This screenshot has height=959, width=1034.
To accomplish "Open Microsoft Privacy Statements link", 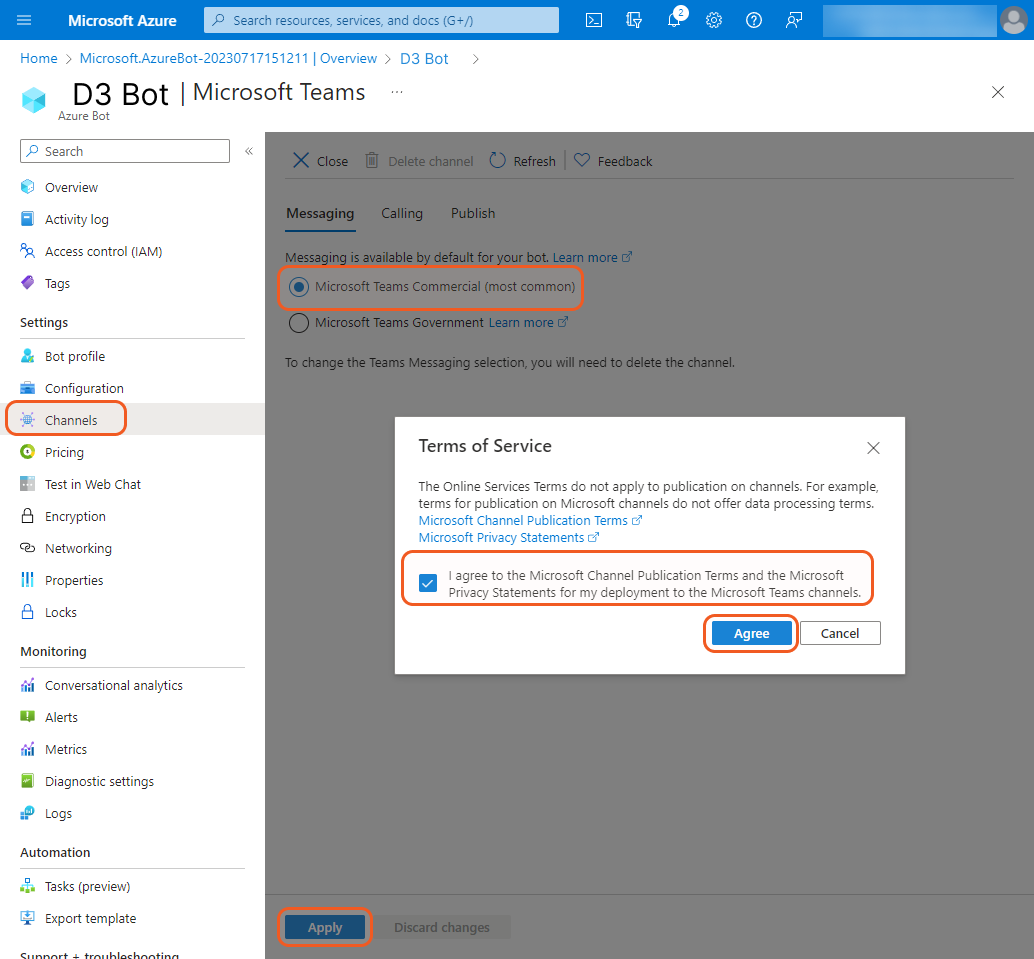I will point(508,538).
